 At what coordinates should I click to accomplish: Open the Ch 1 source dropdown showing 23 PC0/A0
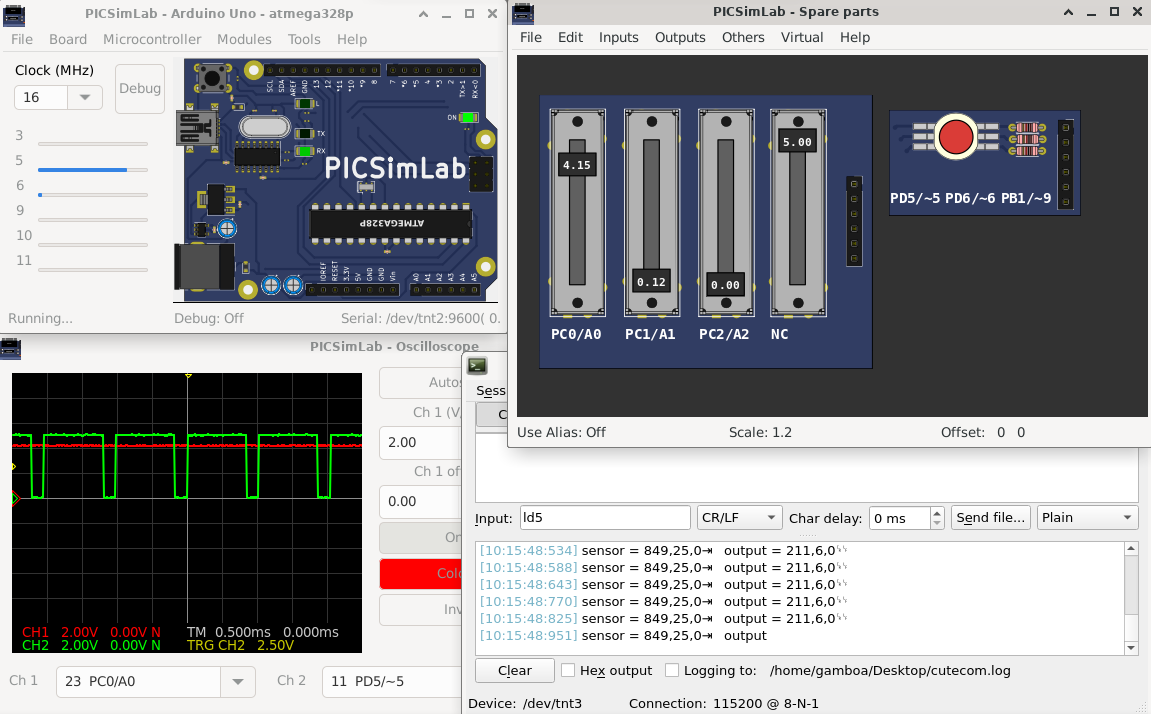pyautogui.click(x=237, y=680)
